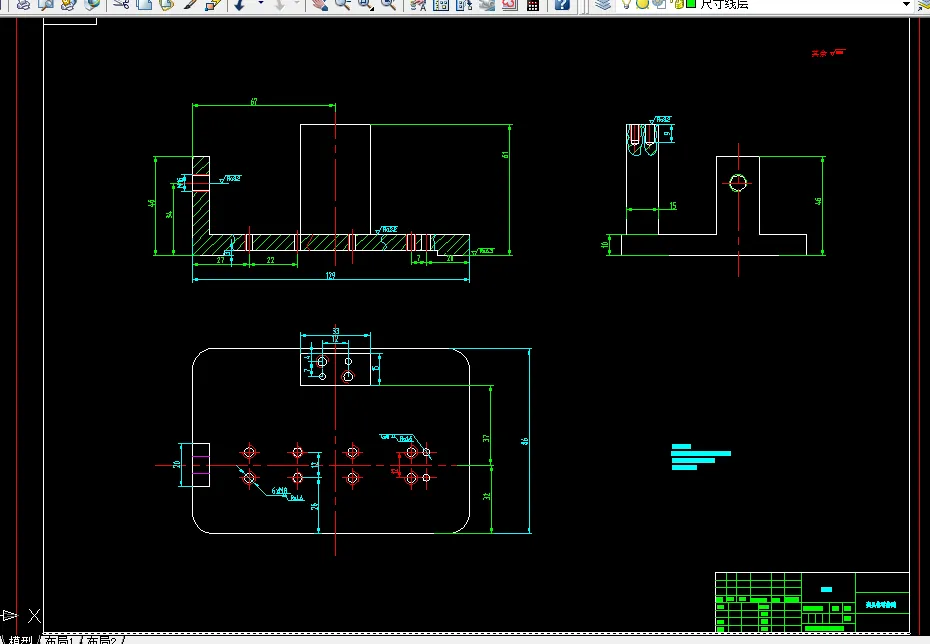Expand the Undo history dropdown arrow
Viewport: 930px width, 644px height.
click(x=261, y=3)
